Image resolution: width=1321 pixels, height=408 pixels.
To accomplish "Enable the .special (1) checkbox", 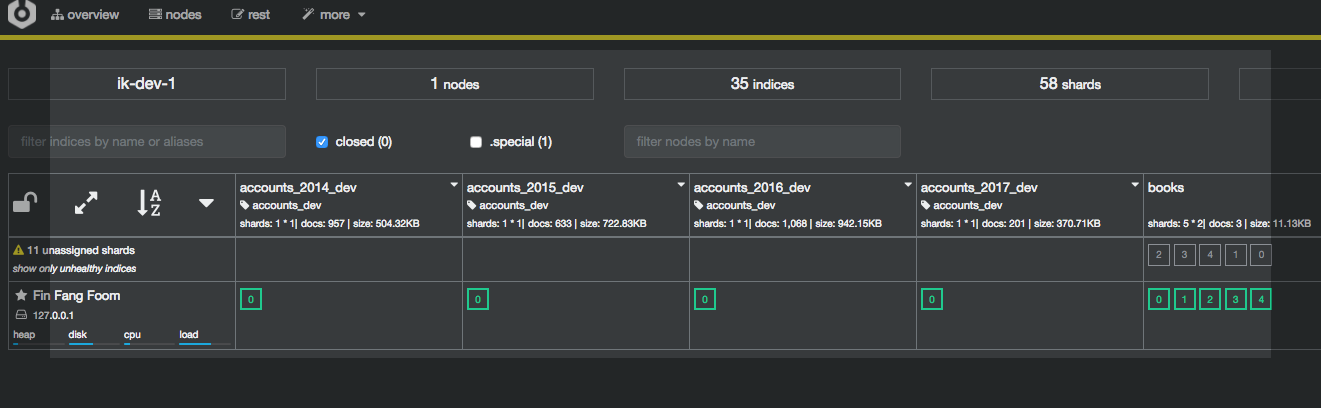I will (476, 142).
